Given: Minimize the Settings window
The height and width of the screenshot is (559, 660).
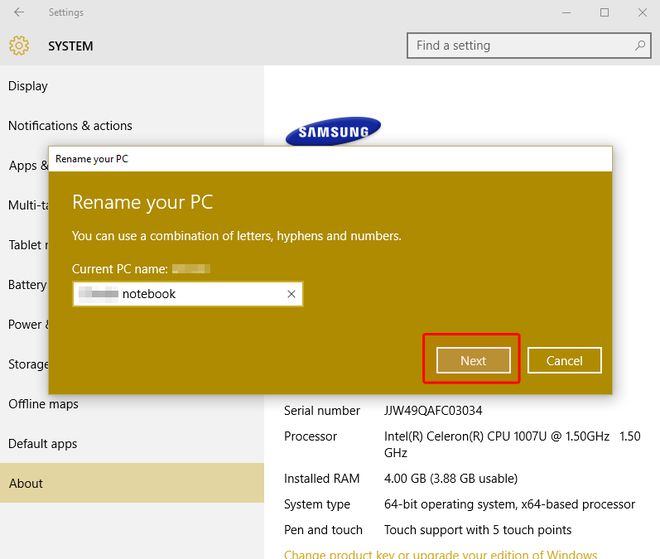Looking at the screenshot, I should point(567,13).
